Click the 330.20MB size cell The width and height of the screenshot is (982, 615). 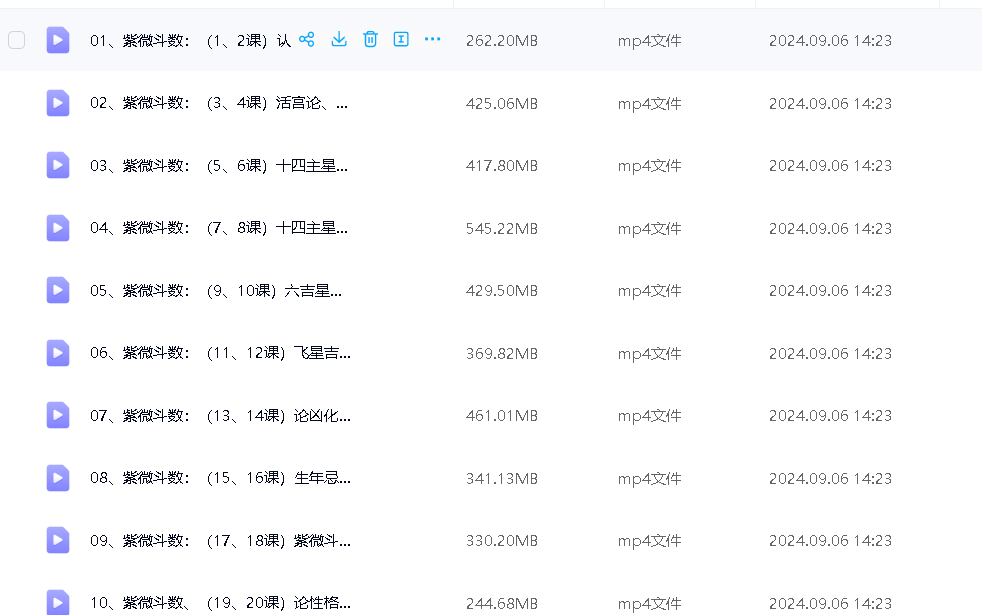[x=501, y=541]
